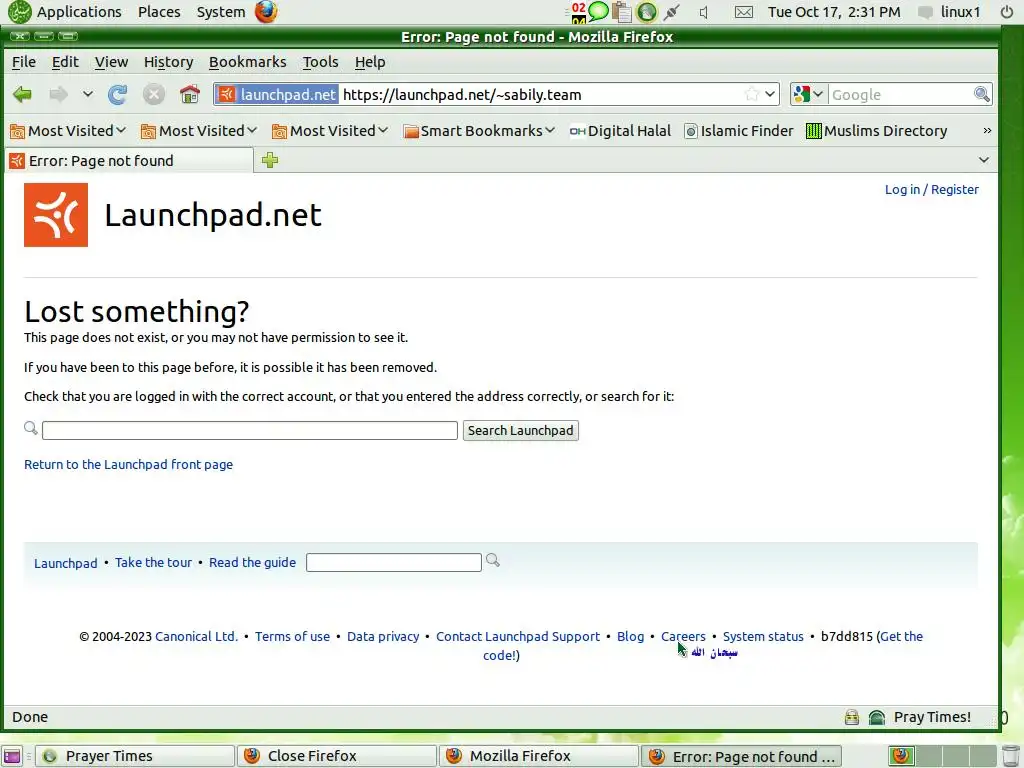Expand the Smart Bookmarks folder
The width and height of the screenshot is (1024, 768).
tap(479, 131)
